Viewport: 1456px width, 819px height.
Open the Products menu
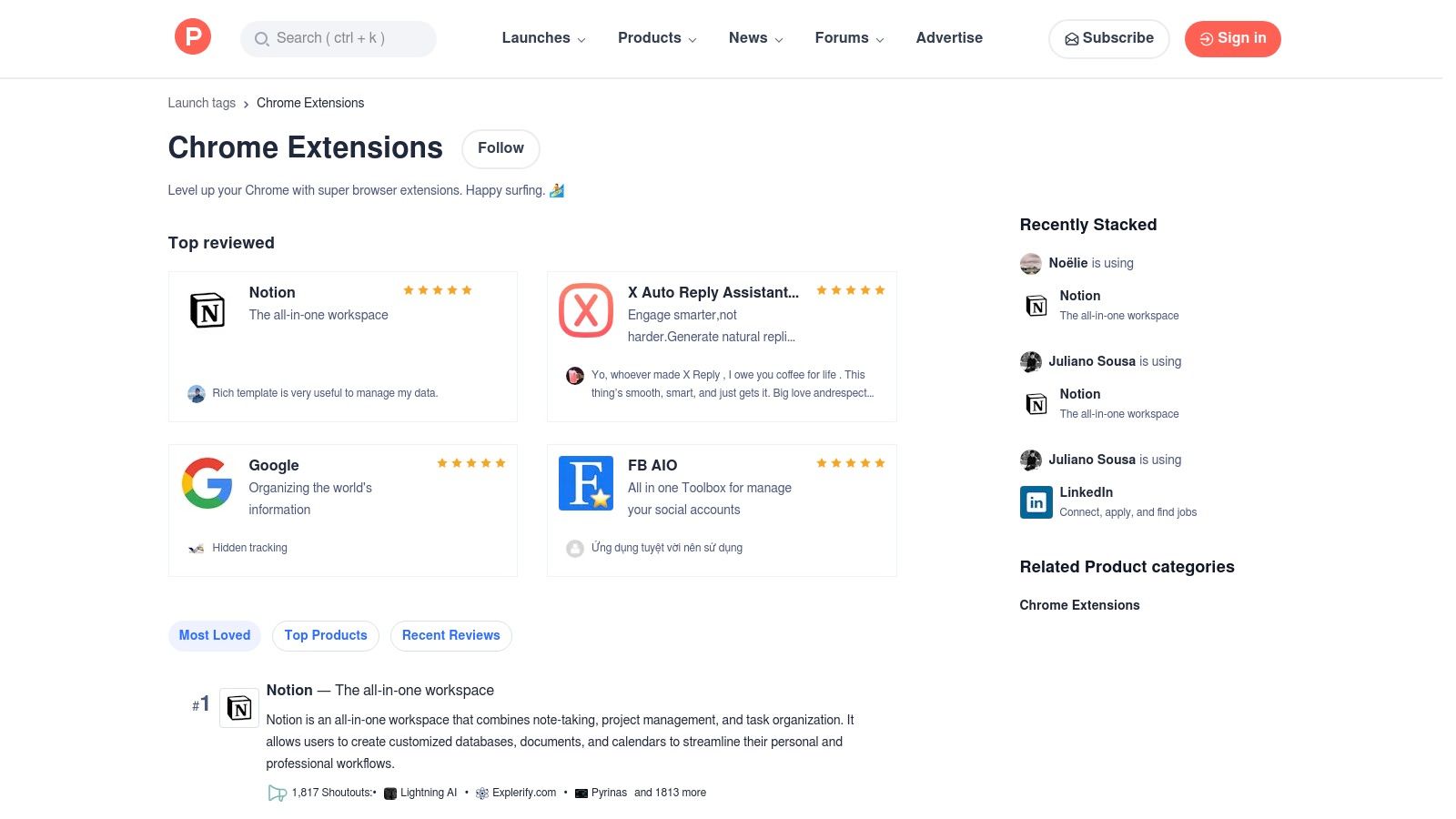(x=650, y=38)
